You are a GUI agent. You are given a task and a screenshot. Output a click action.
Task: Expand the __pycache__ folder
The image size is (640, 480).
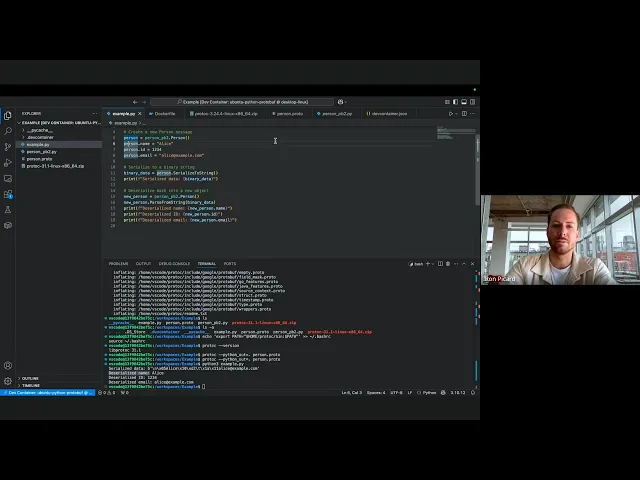tap(40, 130)
